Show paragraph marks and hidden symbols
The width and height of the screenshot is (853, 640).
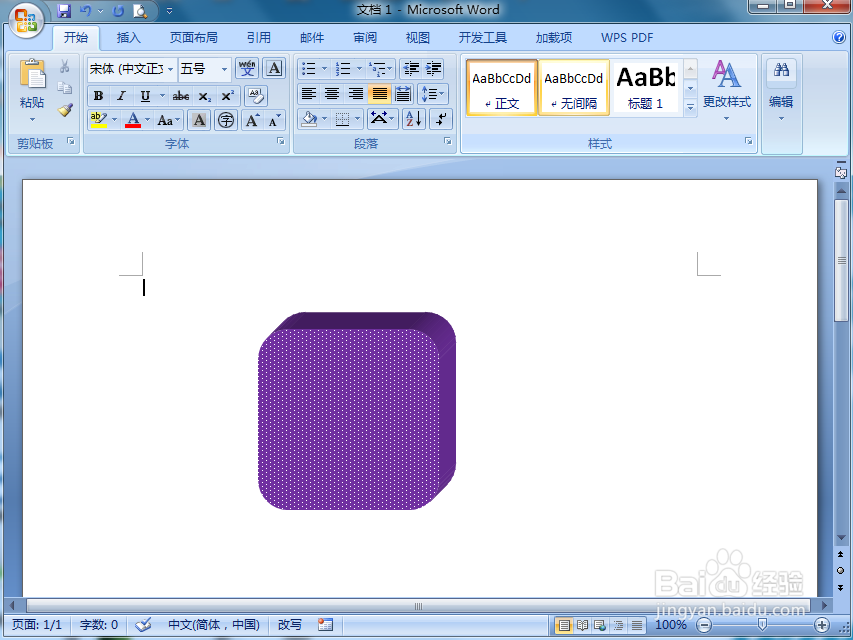click(441, 119)
